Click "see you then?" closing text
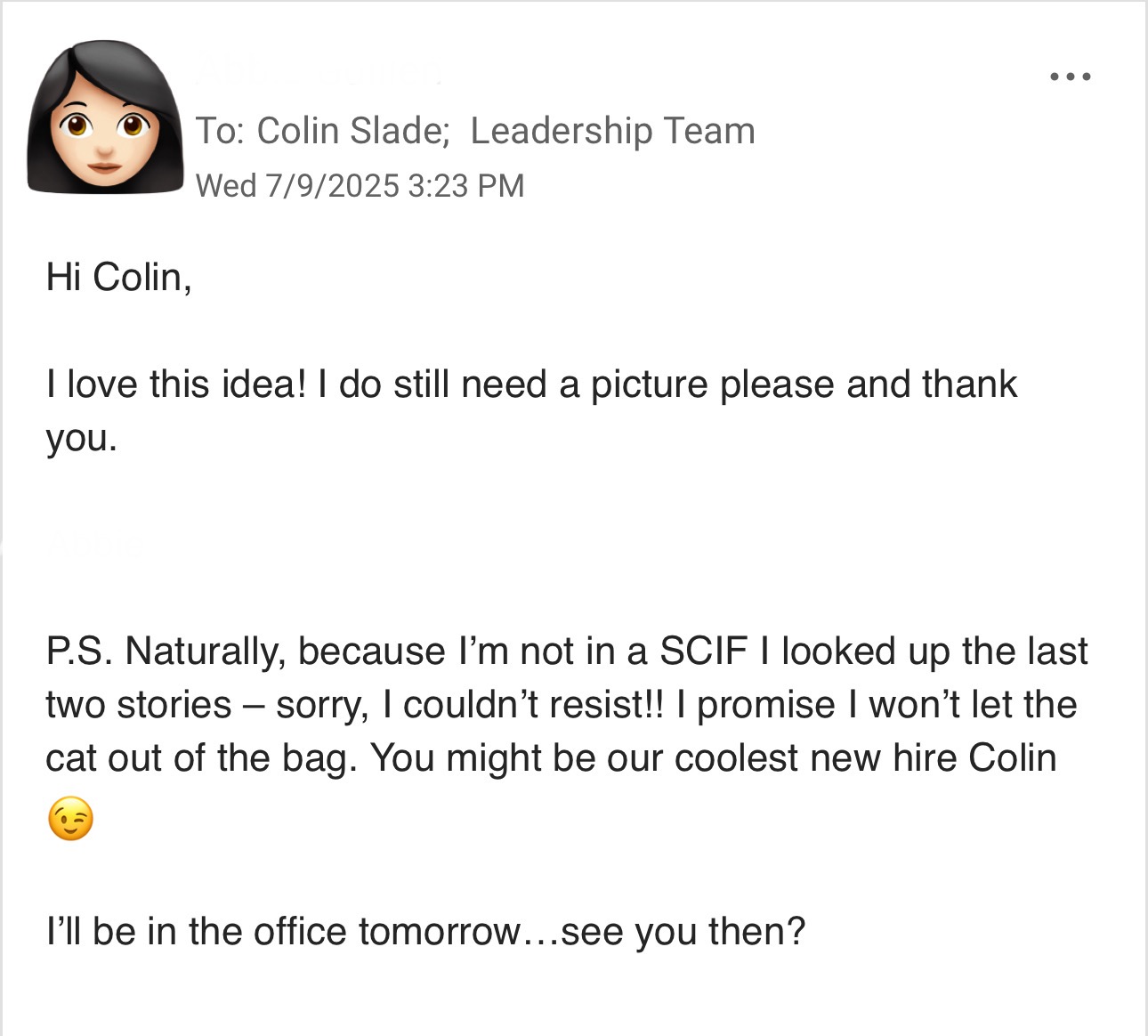The width and height of the screenshot is (1148, 1036). click(683, 932)
